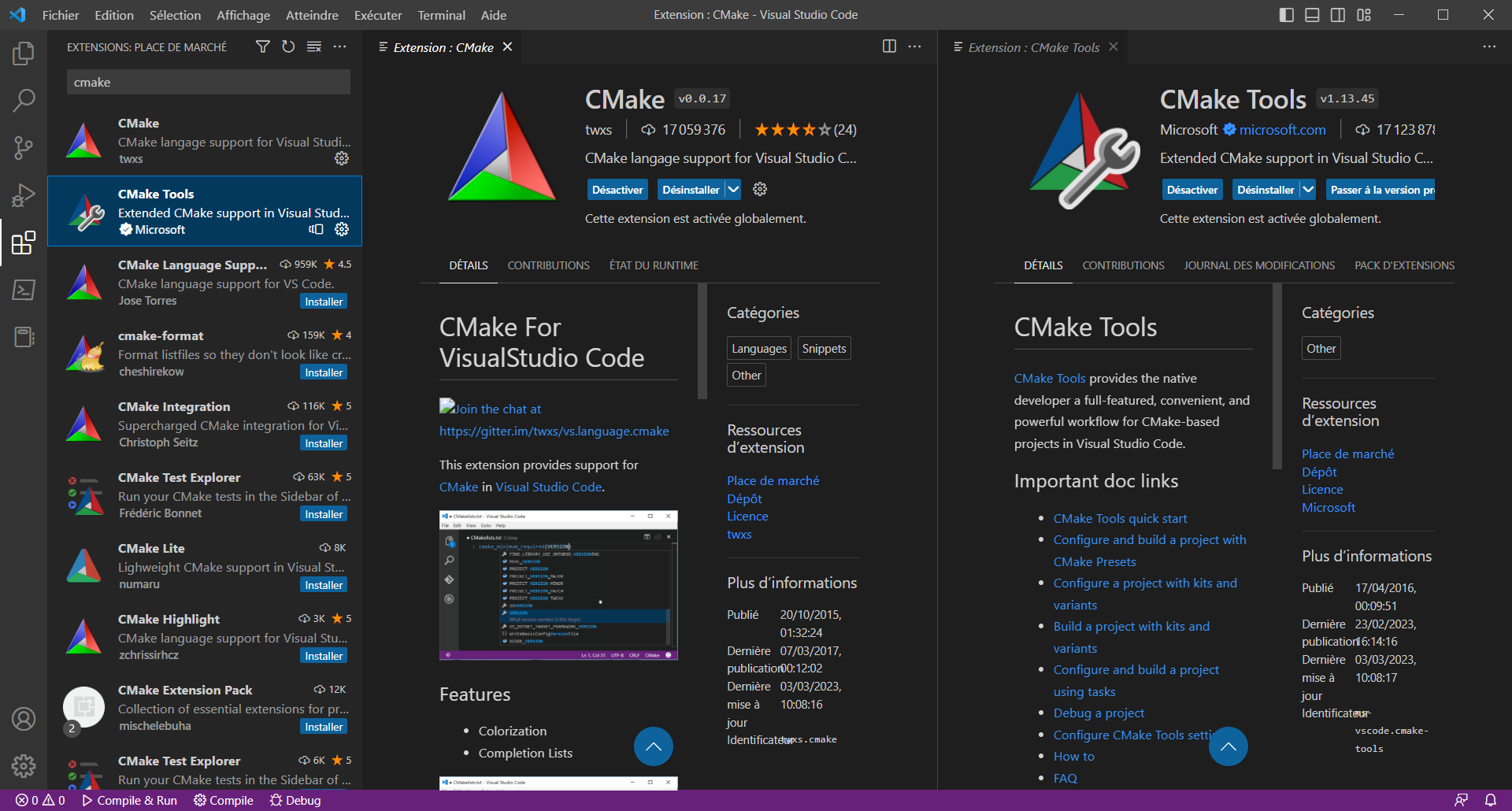Click Passer à la version pre-release button
The width and height of the screenshot is (1512, 811).
coord(1380,190)
